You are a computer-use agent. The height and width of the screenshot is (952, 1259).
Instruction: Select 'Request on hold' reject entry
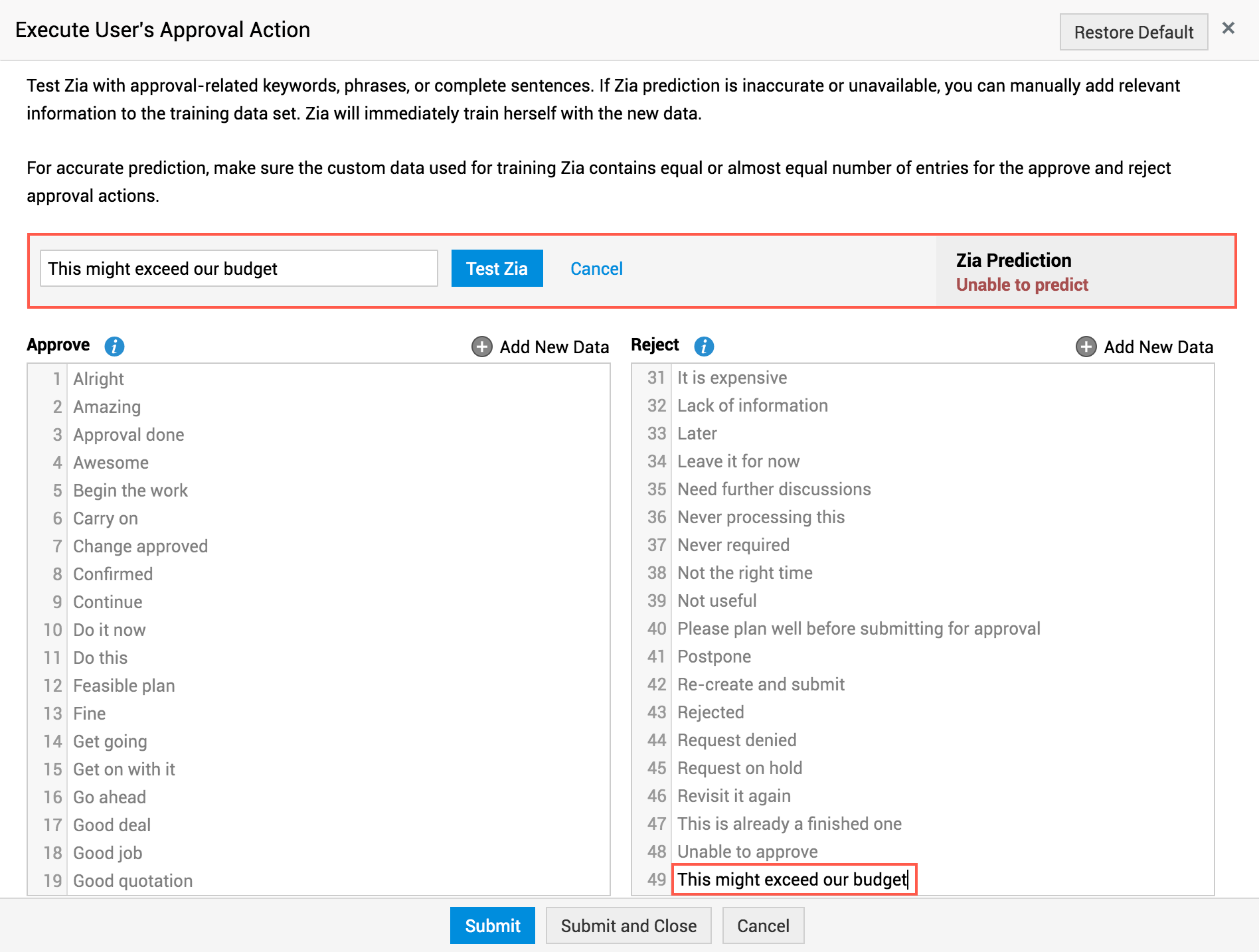click(x=740, y=768)
